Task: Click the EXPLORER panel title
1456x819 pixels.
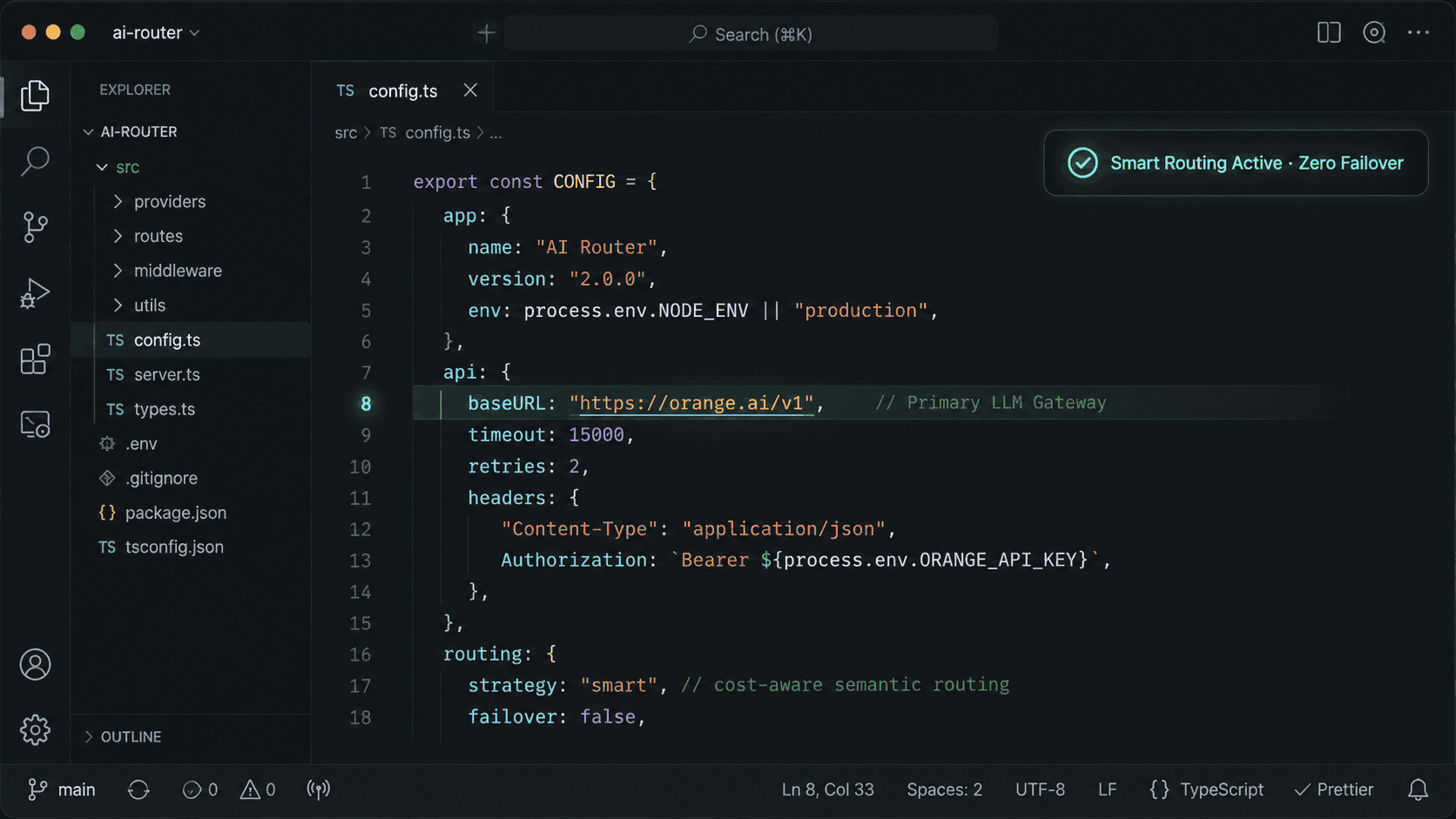Action: point(135,90)
